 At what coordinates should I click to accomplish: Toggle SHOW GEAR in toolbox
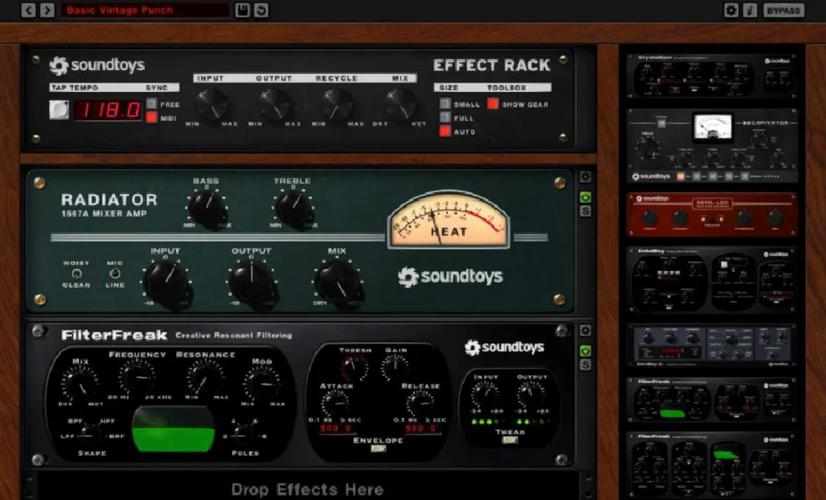point(493,104)
